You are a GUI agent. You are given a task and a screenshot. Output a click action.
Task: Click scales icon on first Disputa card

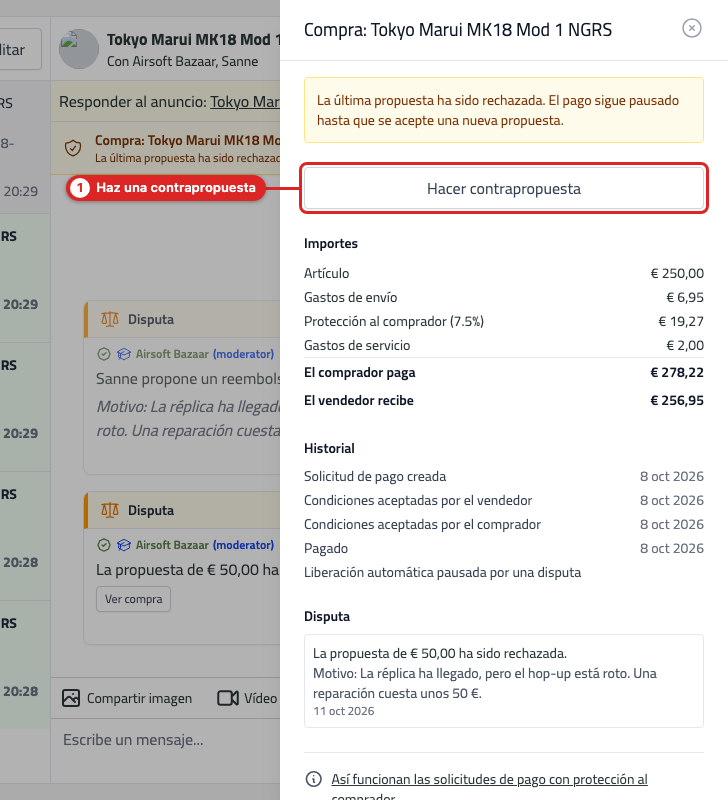(x=110, y=319)
